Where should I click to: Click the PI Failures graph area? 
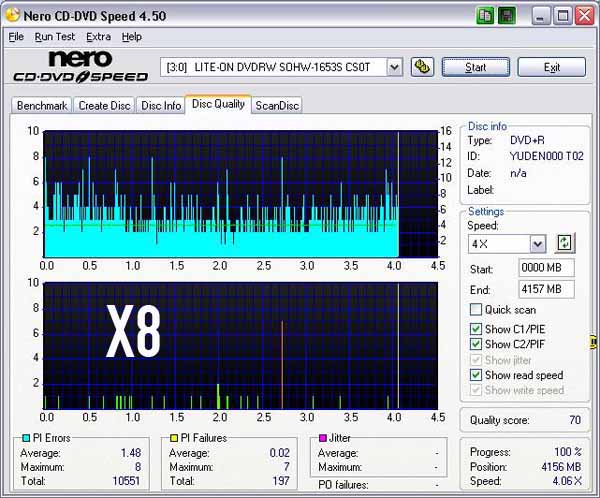(x=241, y=346)
